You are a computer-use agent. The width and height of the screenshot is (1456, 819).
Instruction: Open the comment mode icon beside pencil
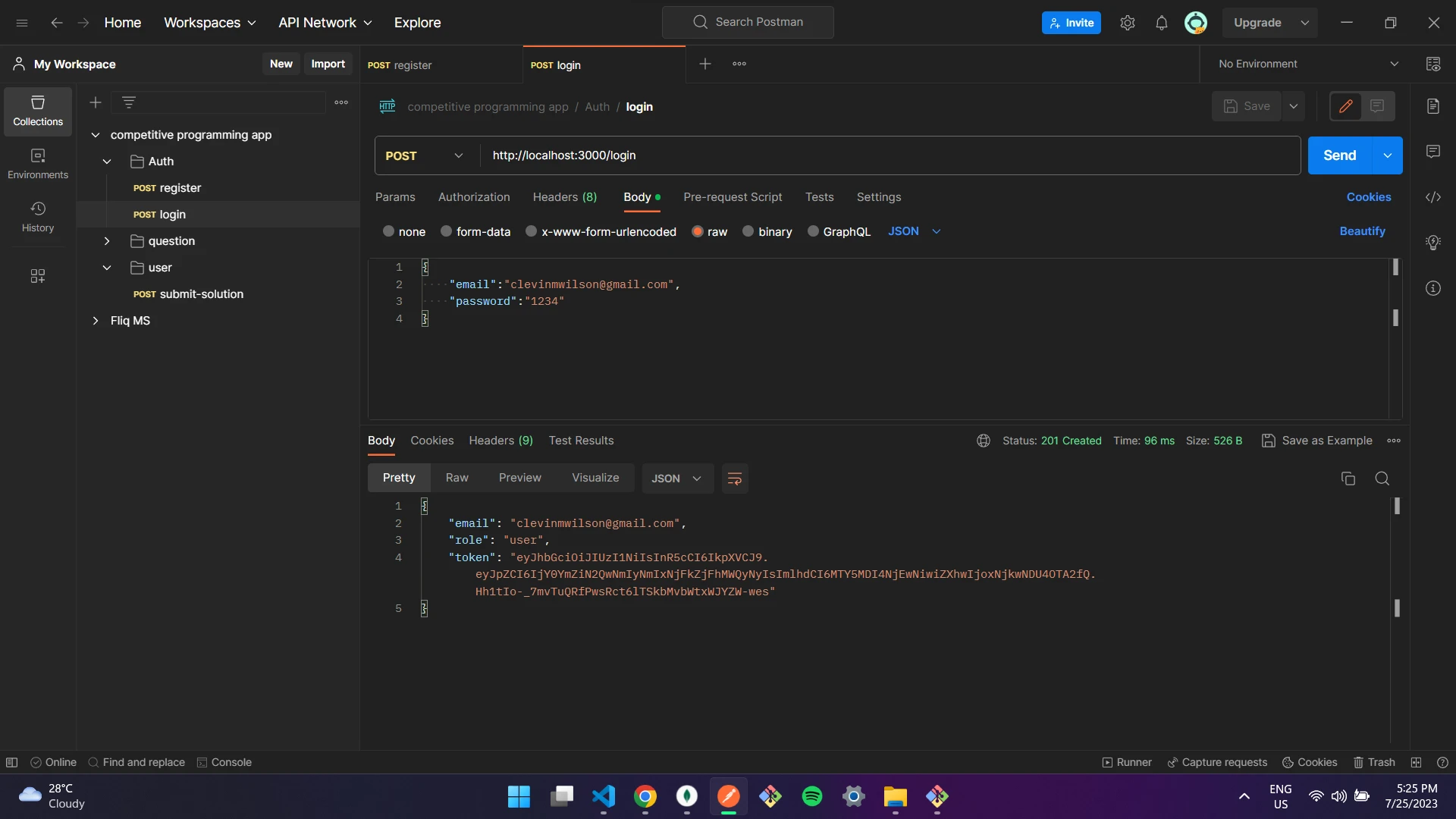tap(1378, 106)
